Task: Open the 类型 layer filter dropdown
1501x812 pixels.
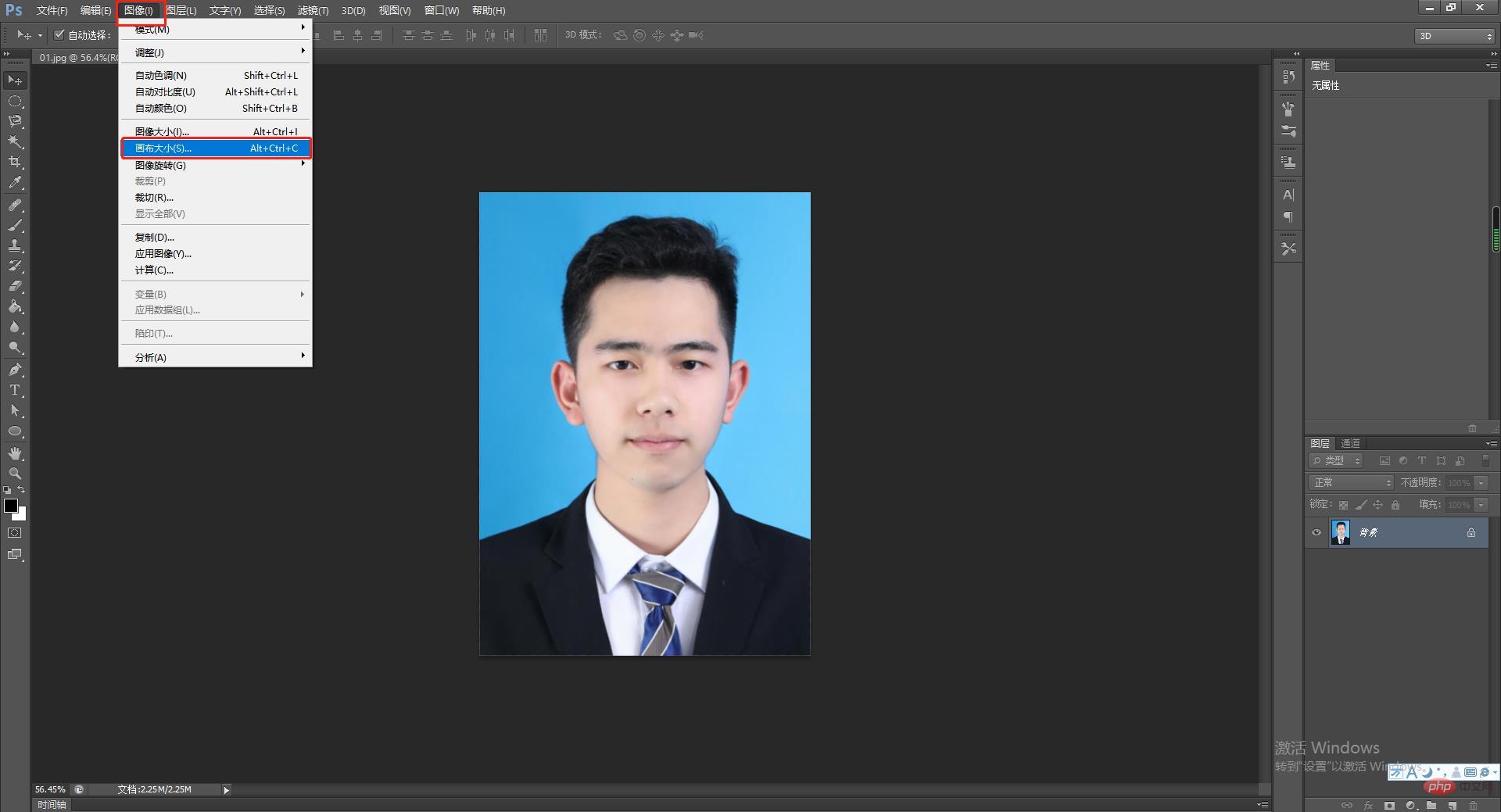Action: (x=1336, y=461)
